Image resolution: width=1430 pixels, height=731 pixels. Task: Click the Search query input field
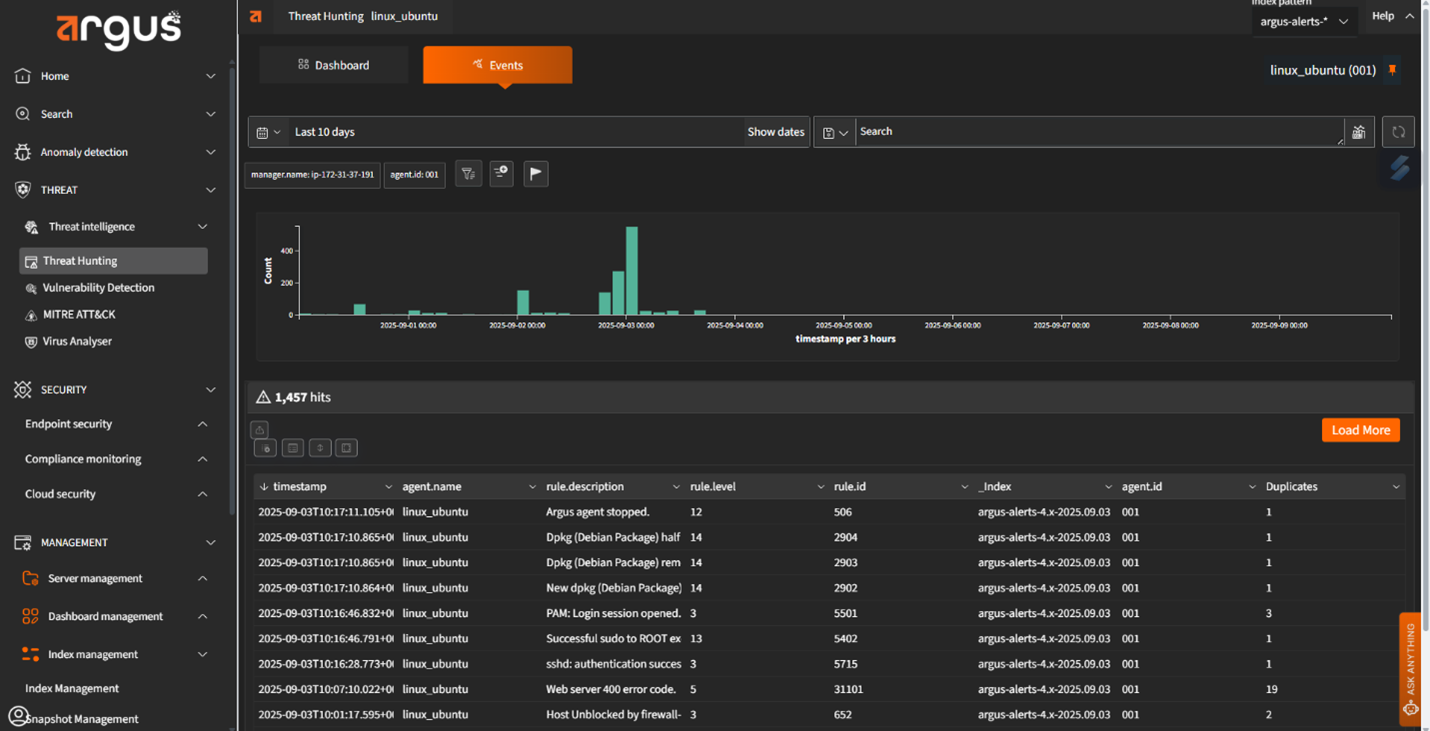[x=1095, y=132]
